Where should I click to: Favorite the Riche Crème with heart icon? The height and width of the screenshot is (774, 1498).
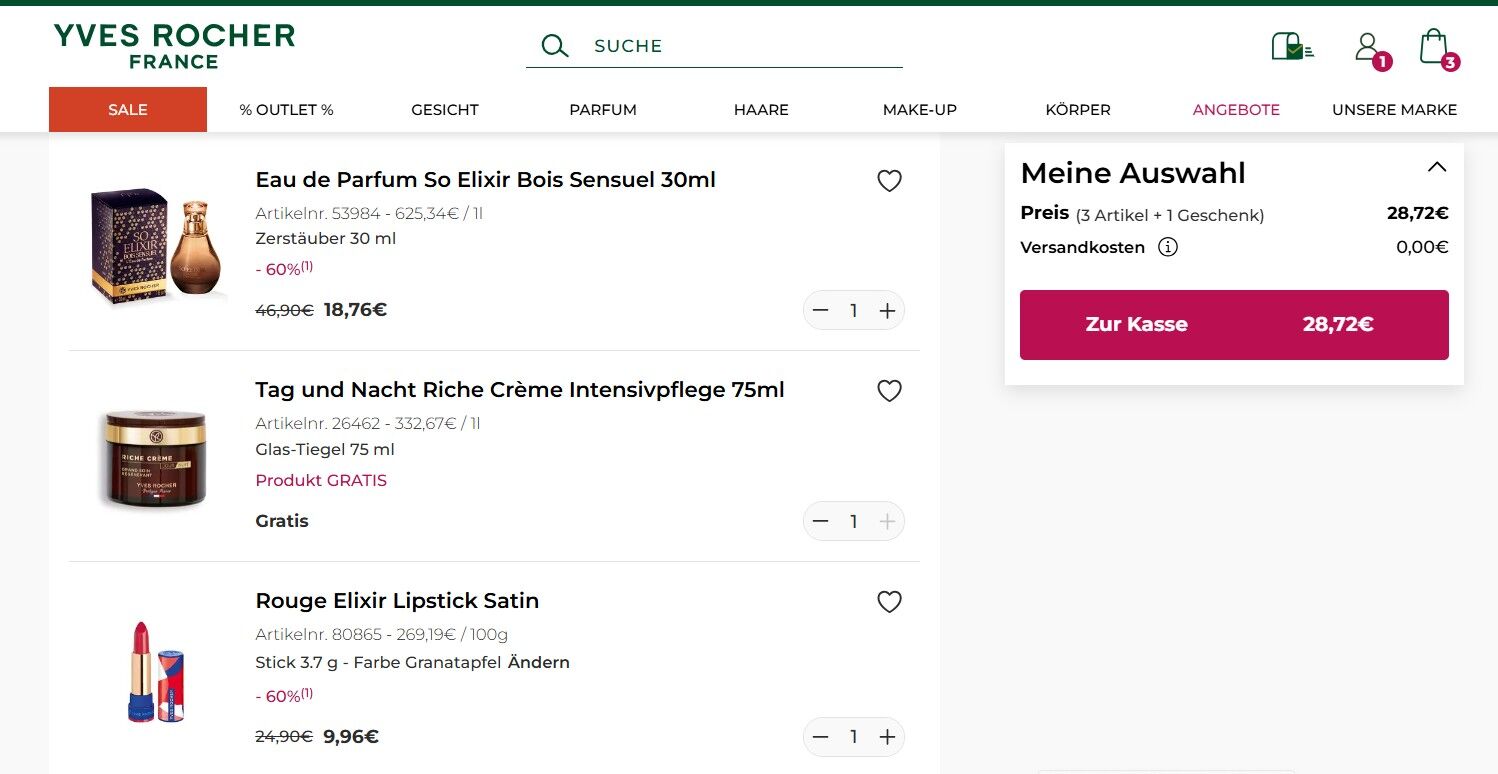coord(889,391)
